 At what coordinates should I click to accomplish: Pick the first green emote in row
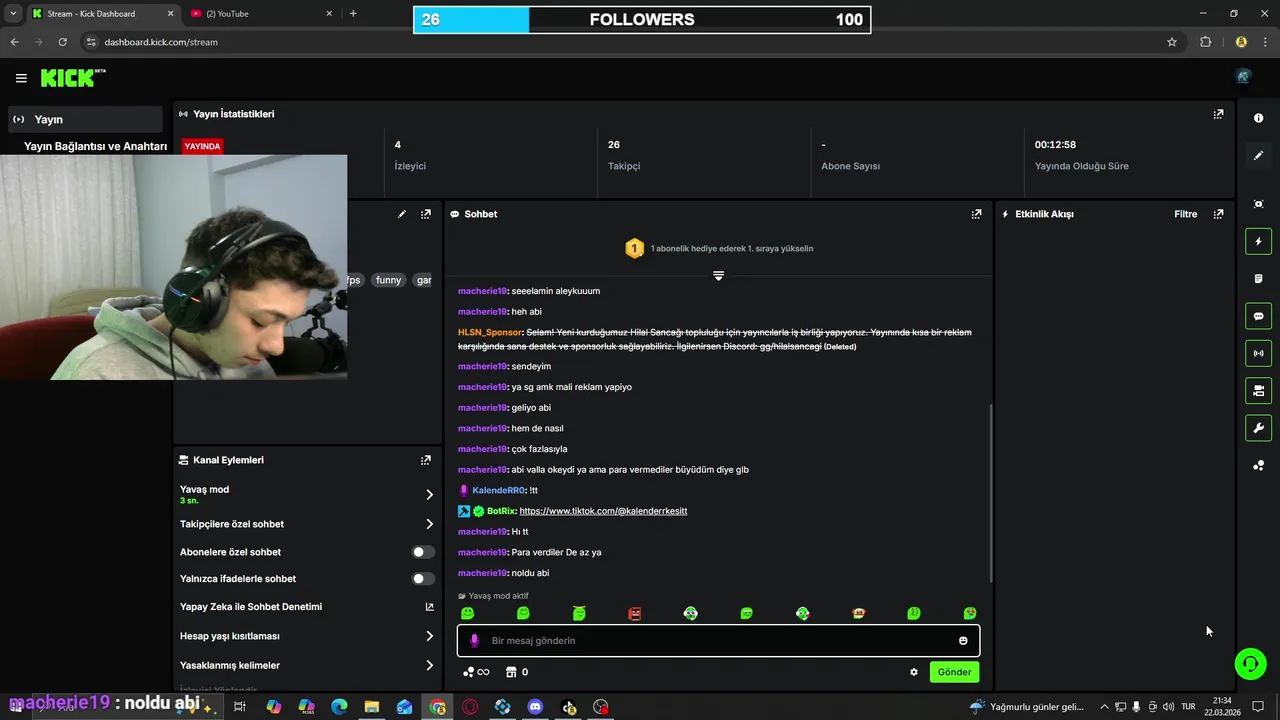[x=467, y=613]
